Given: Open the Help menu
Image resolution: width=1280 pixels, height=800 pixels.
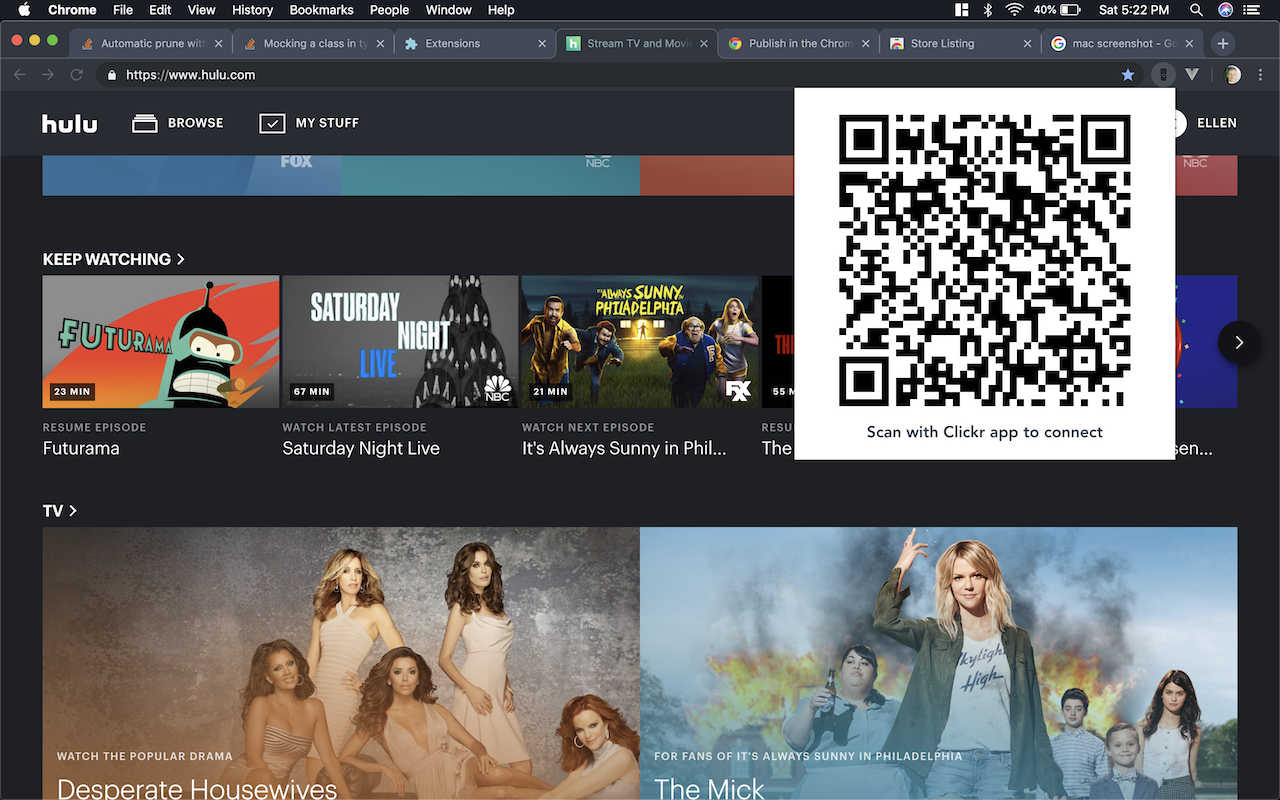Looking at the screenshot, I should point(501,10).
